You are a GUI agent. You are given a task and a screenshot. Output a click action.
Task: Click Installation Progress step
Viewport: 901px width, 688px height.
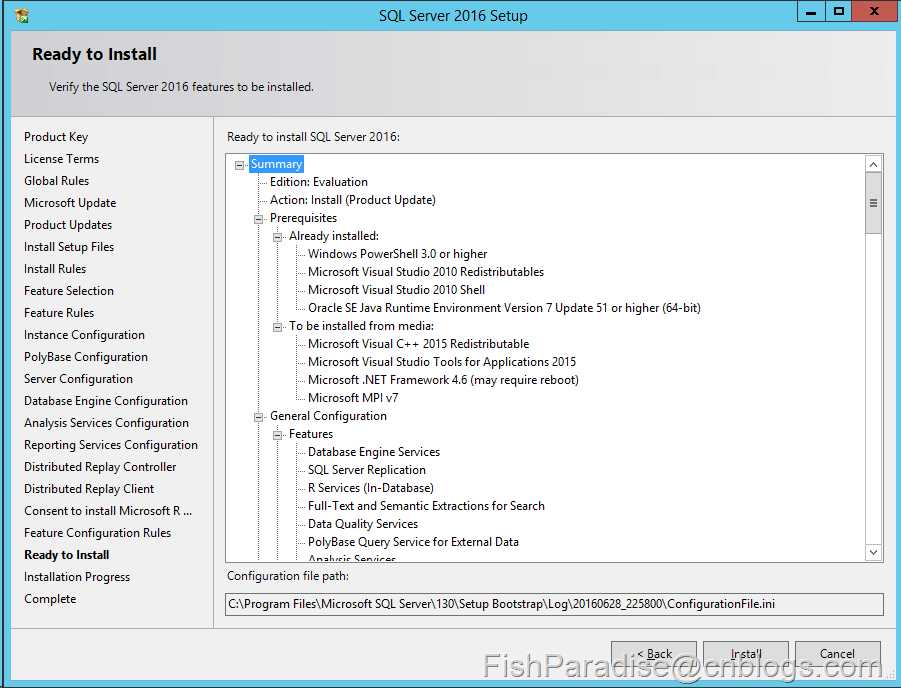77,576
